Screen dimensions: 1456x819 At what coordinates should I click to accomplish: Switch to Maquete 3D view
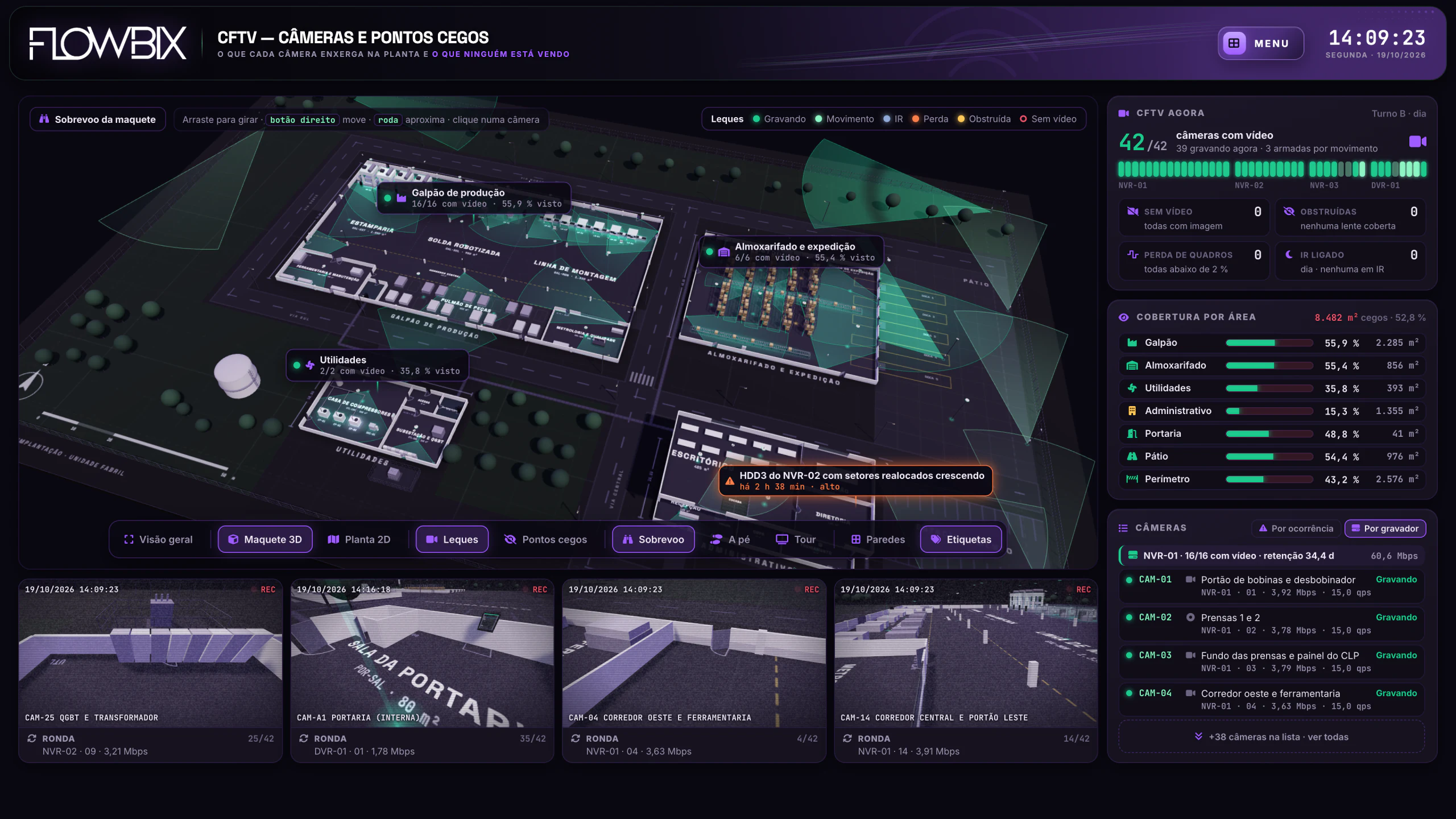265,539
